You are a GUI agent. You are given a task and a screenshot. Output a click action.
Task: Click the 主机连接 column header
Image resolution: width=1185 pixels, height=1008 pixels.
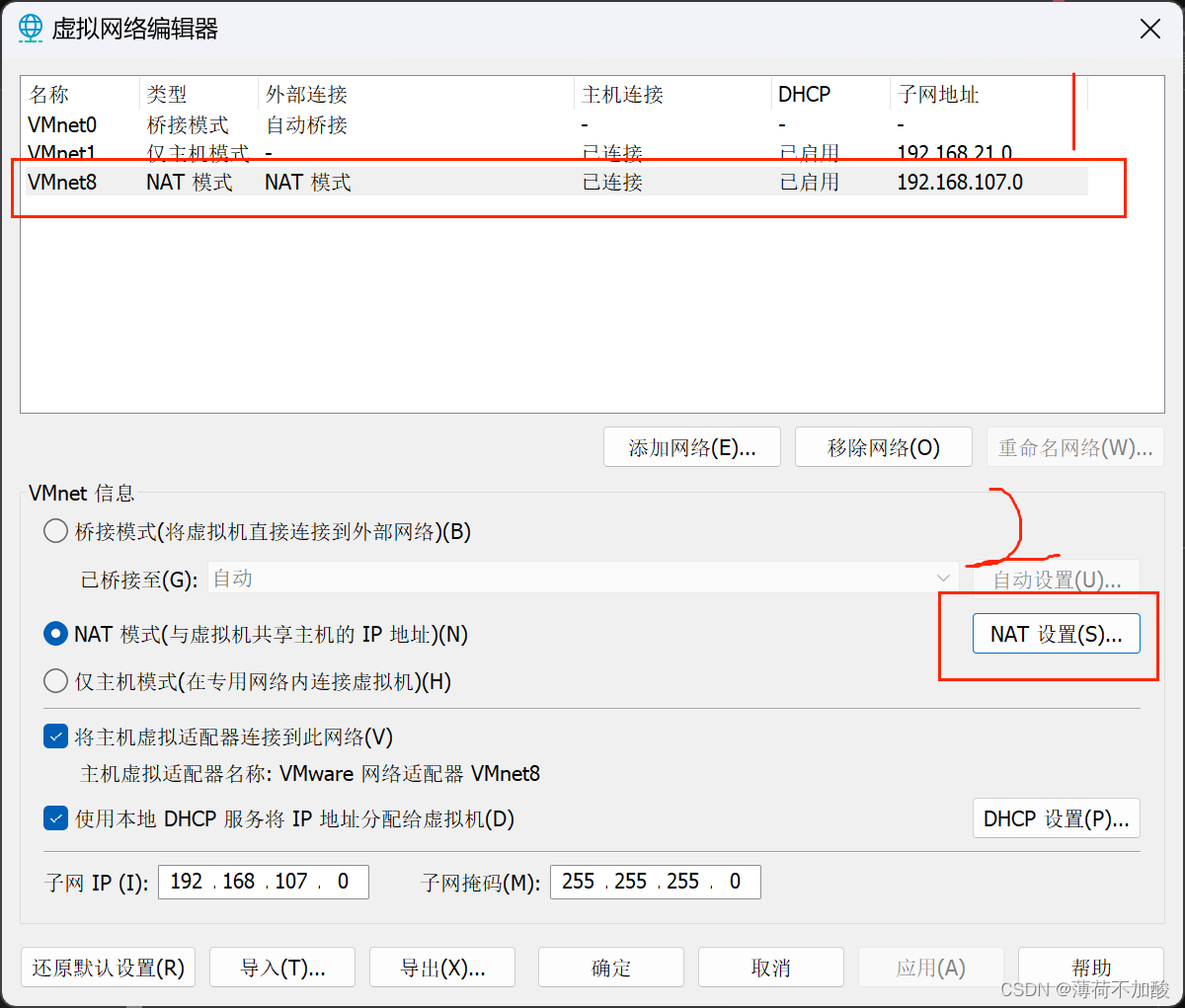[672, 94]
